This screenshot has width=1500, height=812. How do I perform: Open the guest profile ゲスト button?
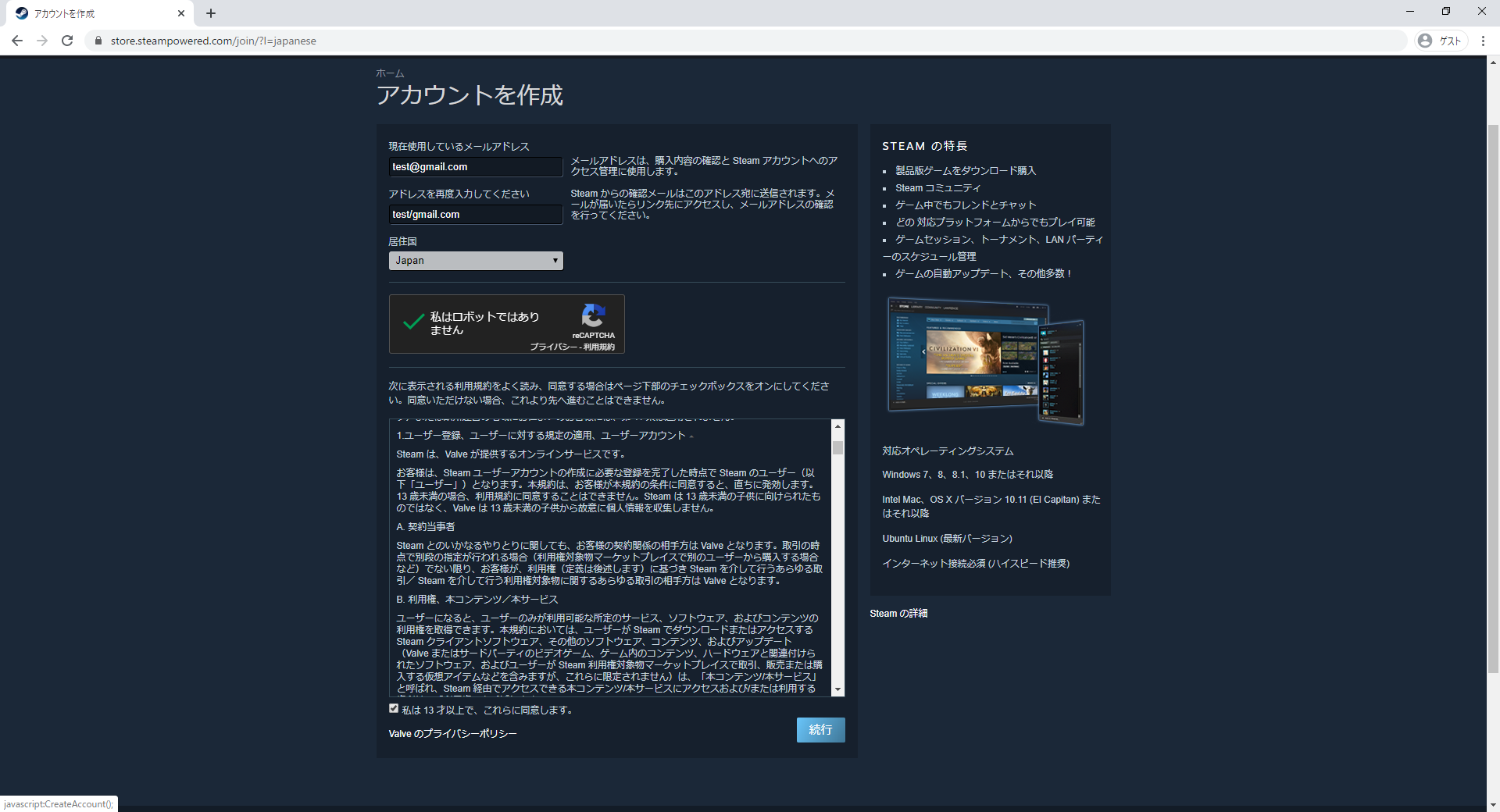point(1441,41)
